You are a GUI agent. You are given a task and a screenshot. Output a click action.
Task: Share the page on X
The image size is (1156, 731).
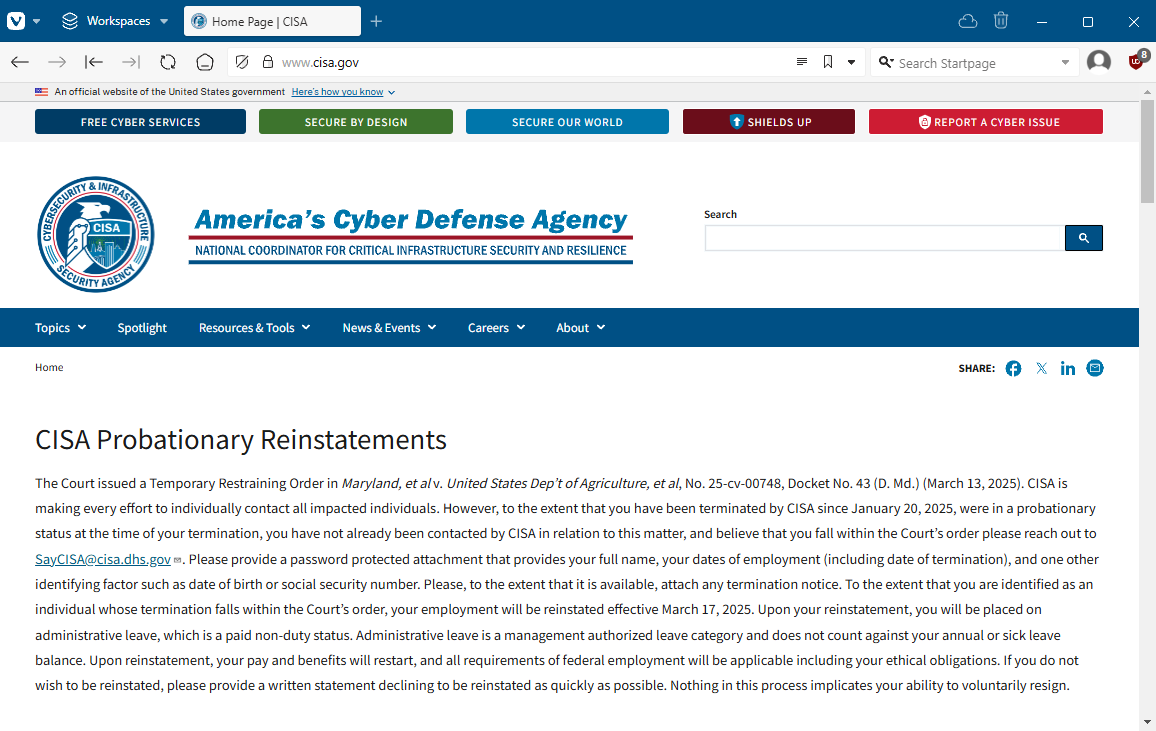click(1041, 368)
